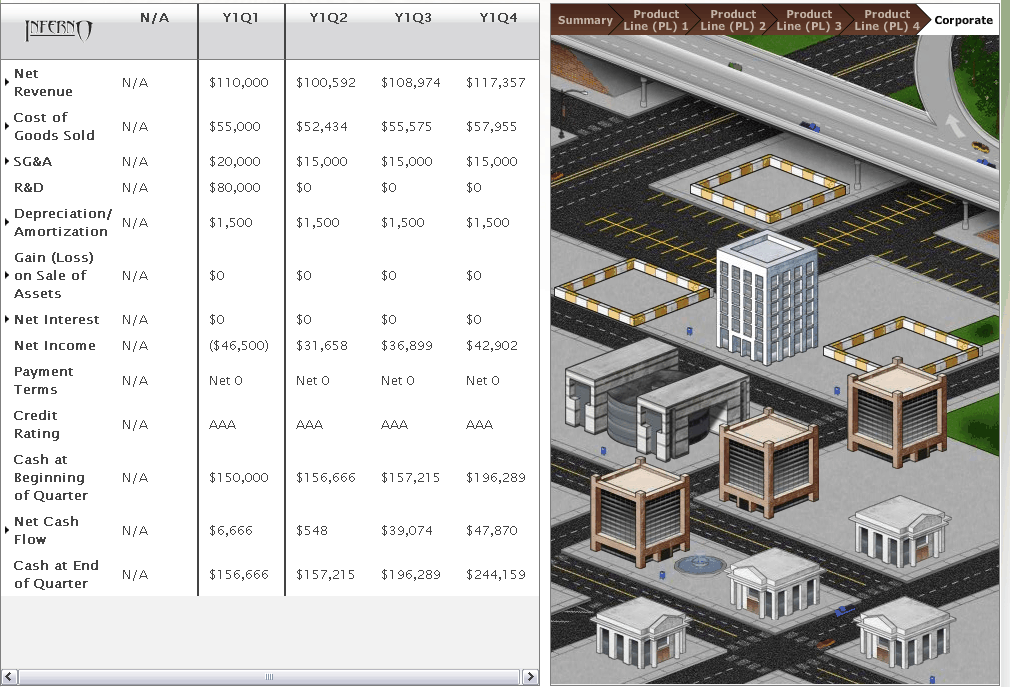The width and height of the screenshot is (1010, 687).
Task: Switch to Product Line (PL) 2 tab
Action: point(732,20)
